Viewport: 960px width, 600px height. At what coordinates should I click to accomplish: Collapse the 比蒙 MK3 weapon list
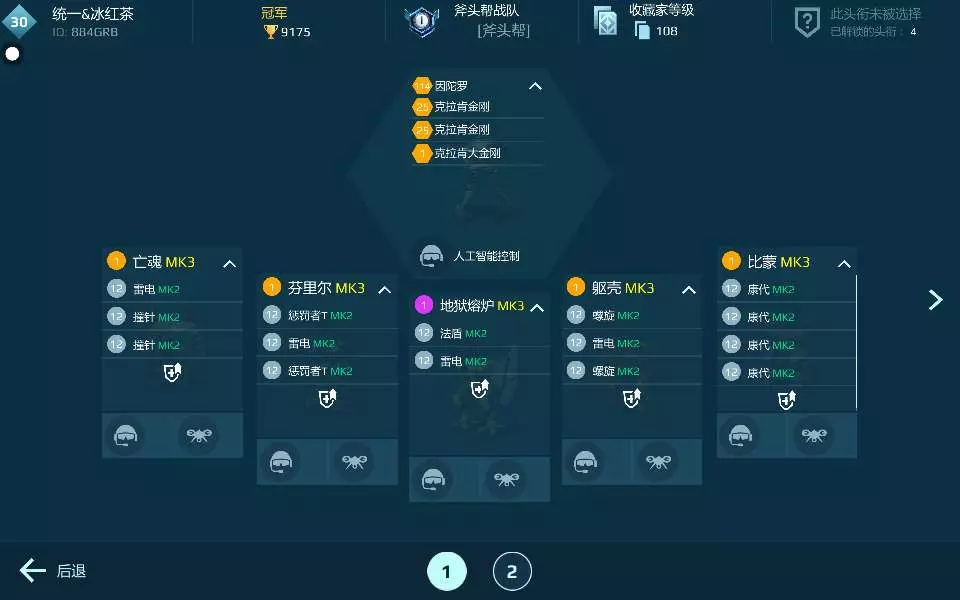coord(843,263)
